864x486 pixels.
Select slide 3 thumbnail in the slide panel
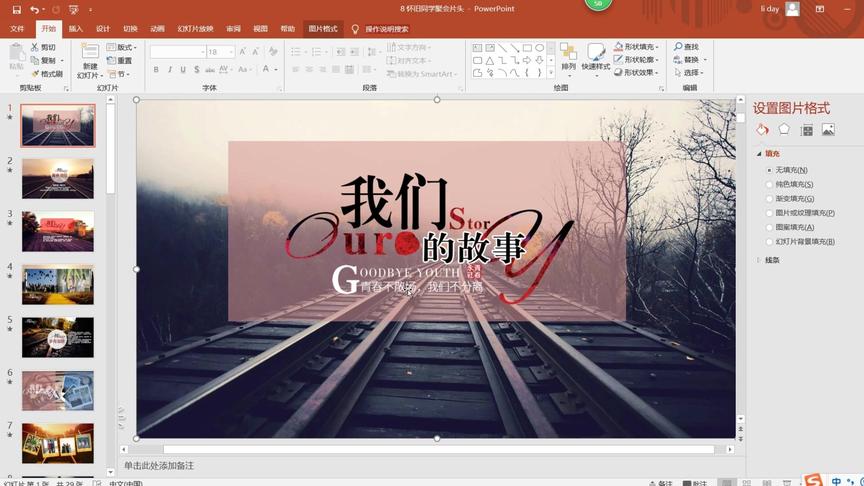tap(58, 232)
